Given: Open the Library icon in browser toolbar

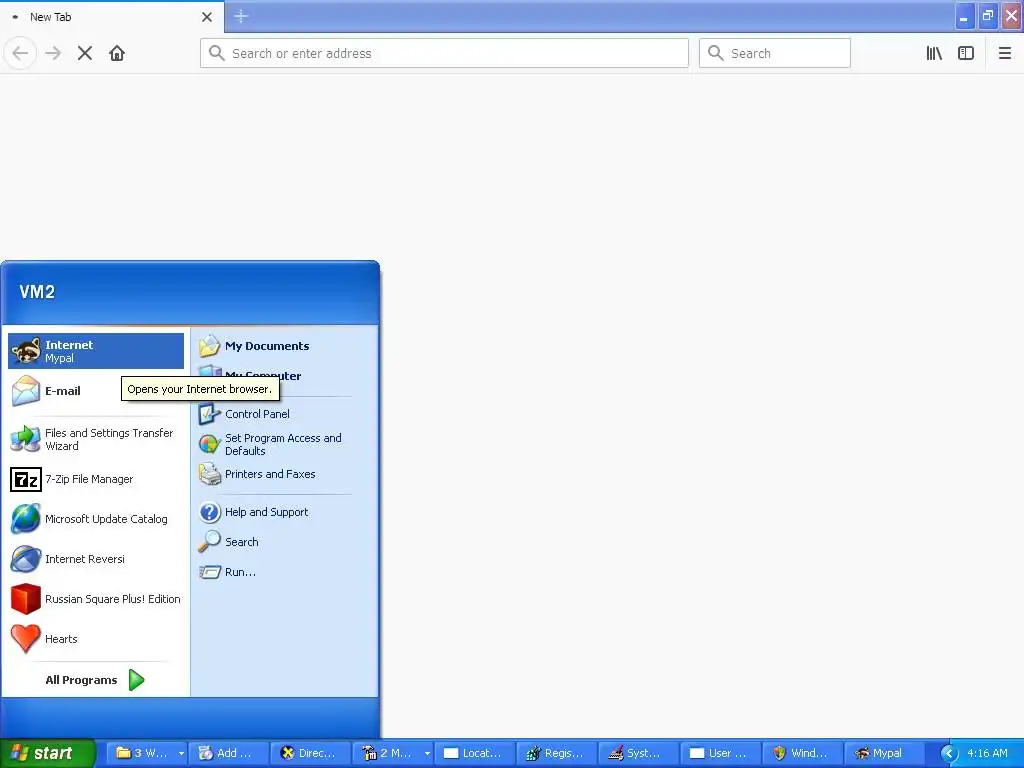Looking at the screenshot, I should (x=934, y=53).
